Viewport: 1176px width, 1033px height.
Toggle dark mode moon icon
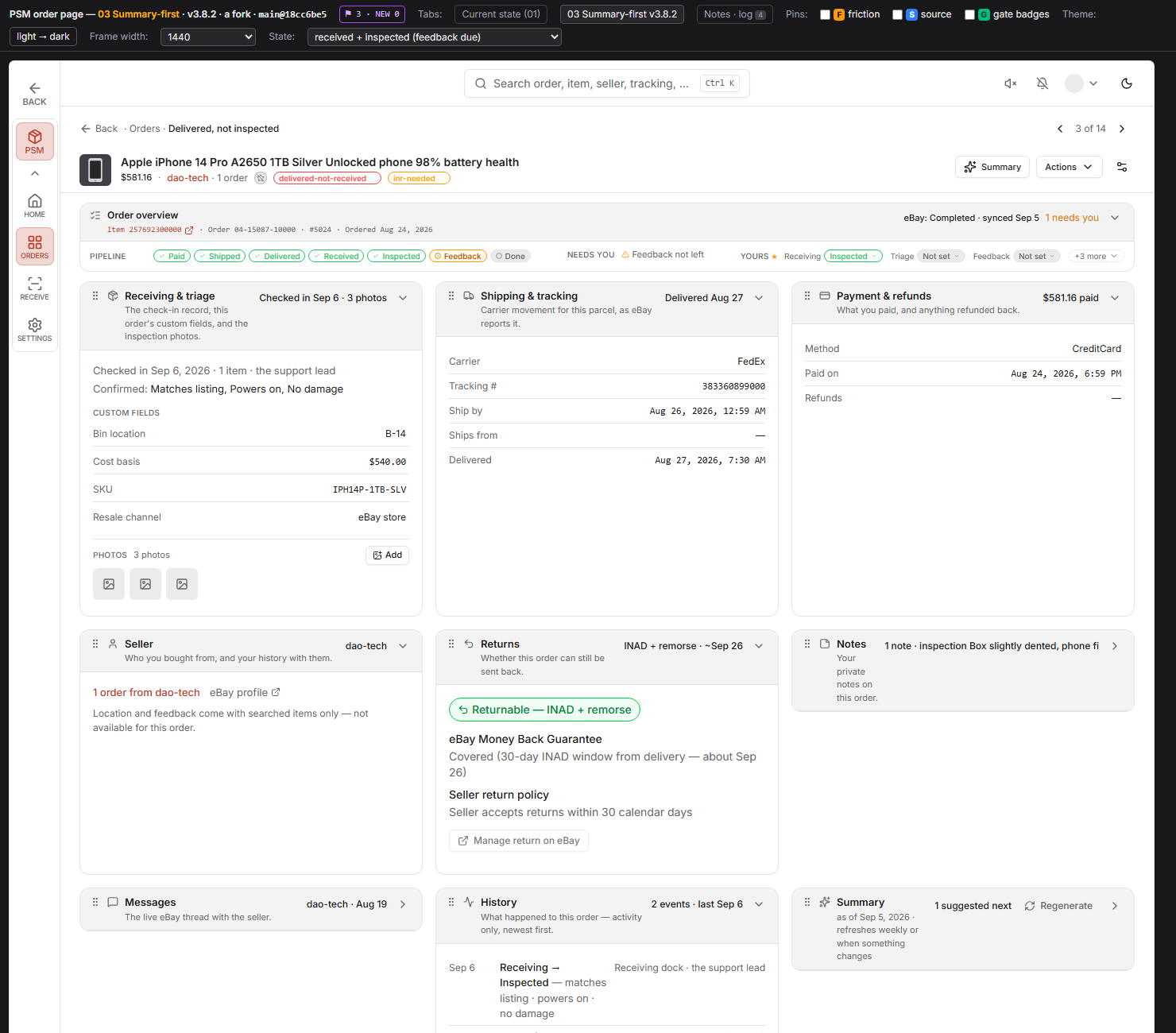click(x=1127, y=83)
